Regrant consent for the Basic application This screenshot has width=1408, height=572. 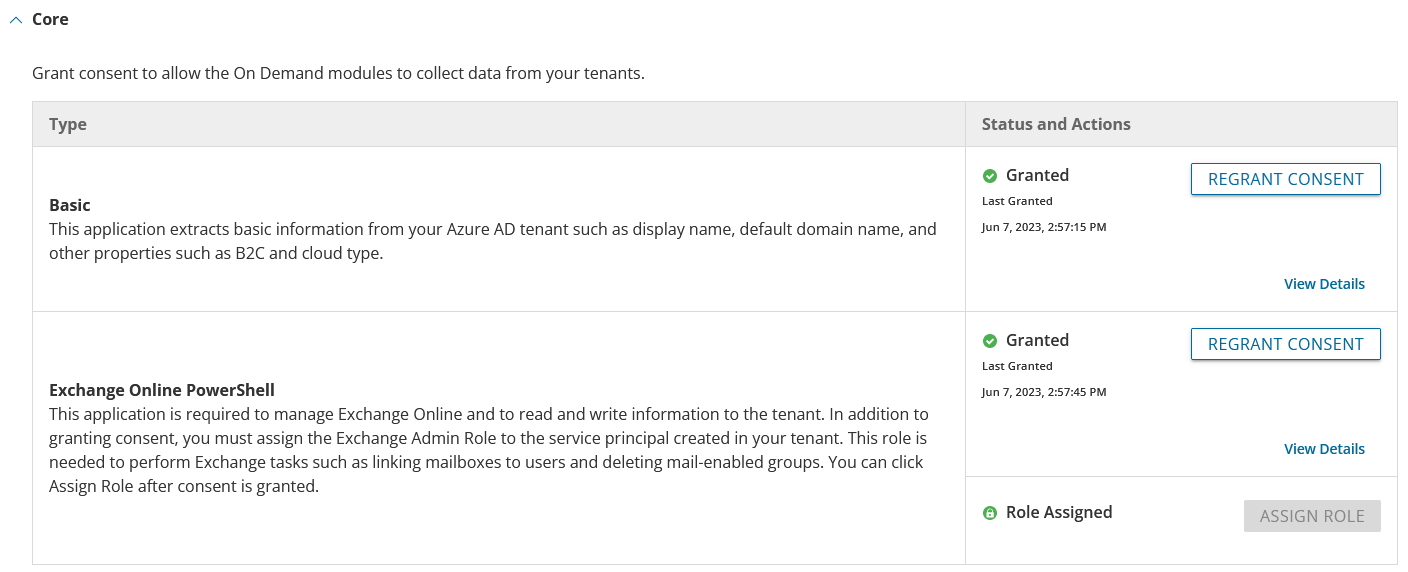tap(1285, 179)
